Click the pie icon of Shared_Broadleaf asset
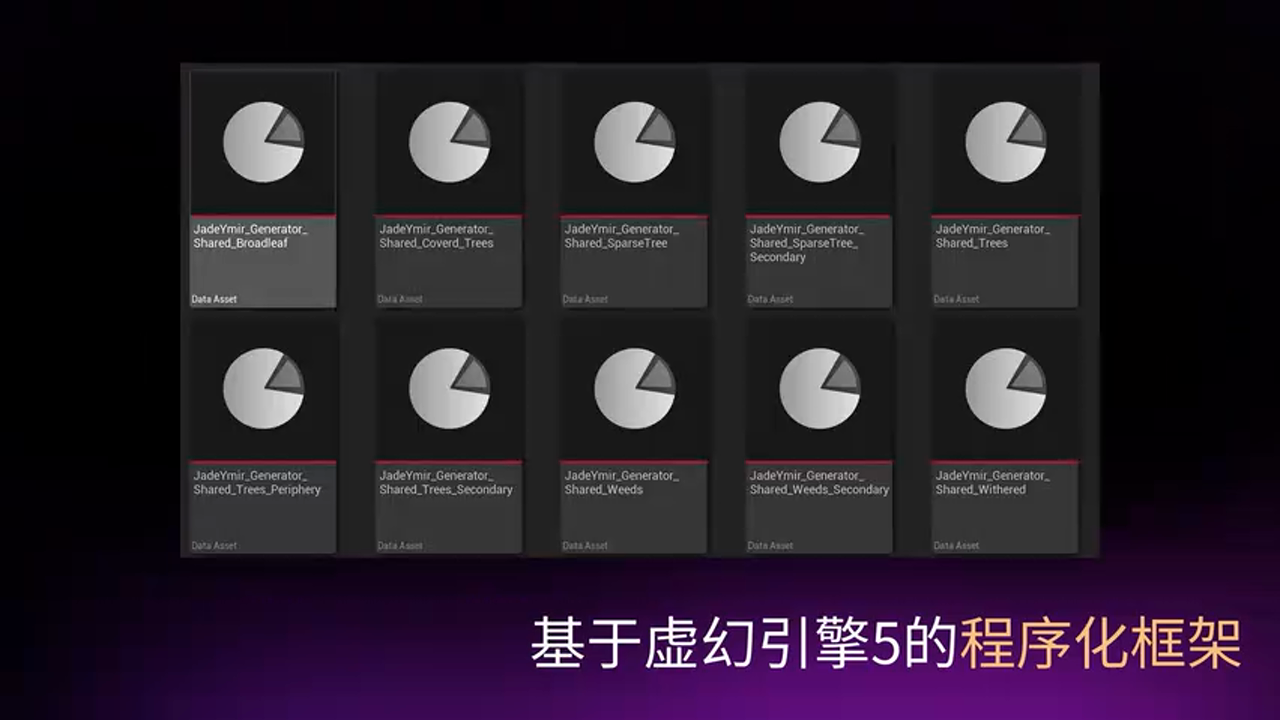The width and height of the screenshot is (1280, 720). tap(263, 142)
